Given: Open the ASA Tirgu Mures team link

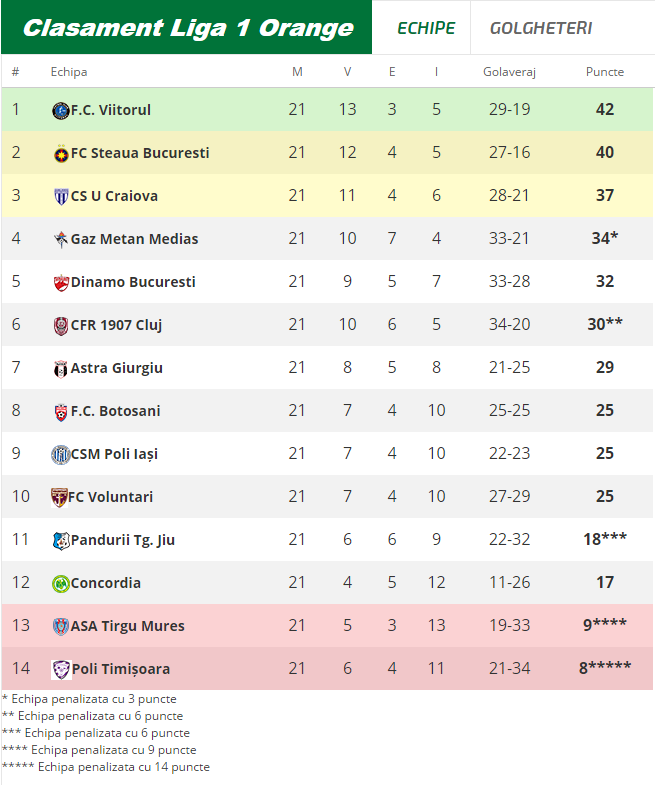Looking at the screenshot, I should (x=127, y=626).
